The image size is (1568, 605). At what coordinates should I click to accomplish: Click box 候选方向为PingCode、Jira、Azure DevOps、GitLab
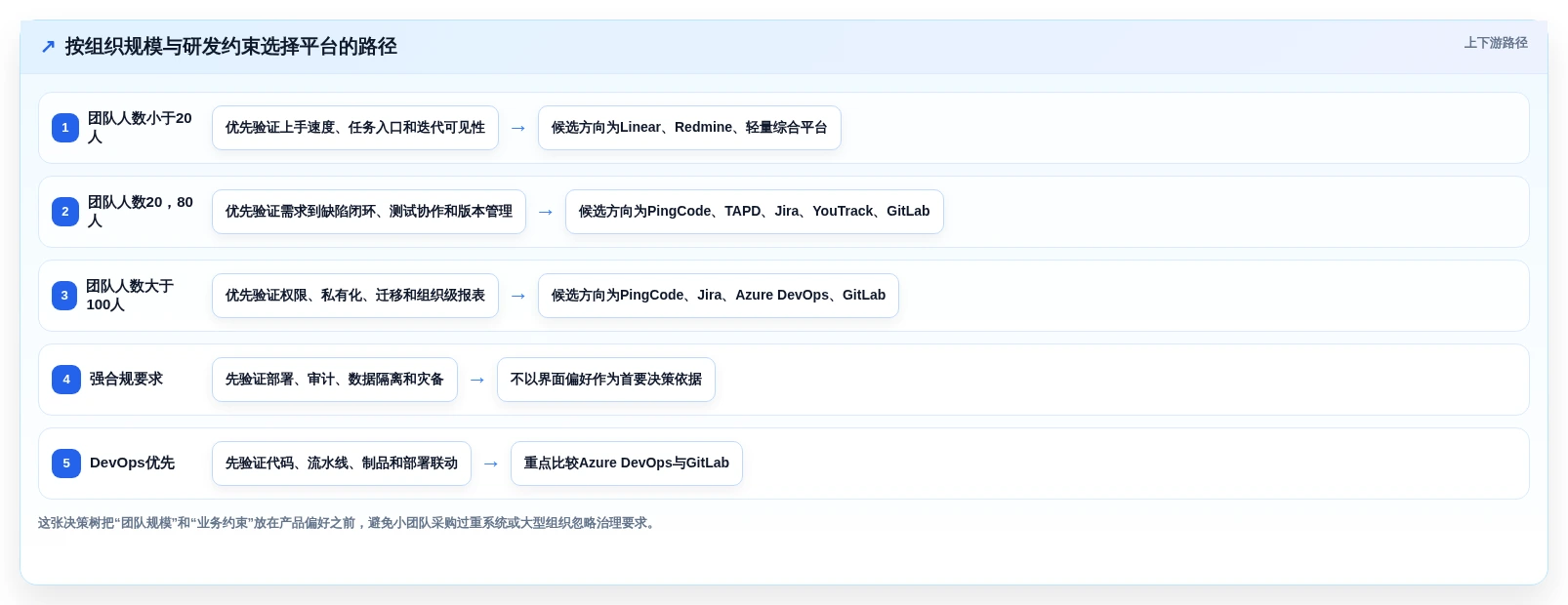pos(719,296)
